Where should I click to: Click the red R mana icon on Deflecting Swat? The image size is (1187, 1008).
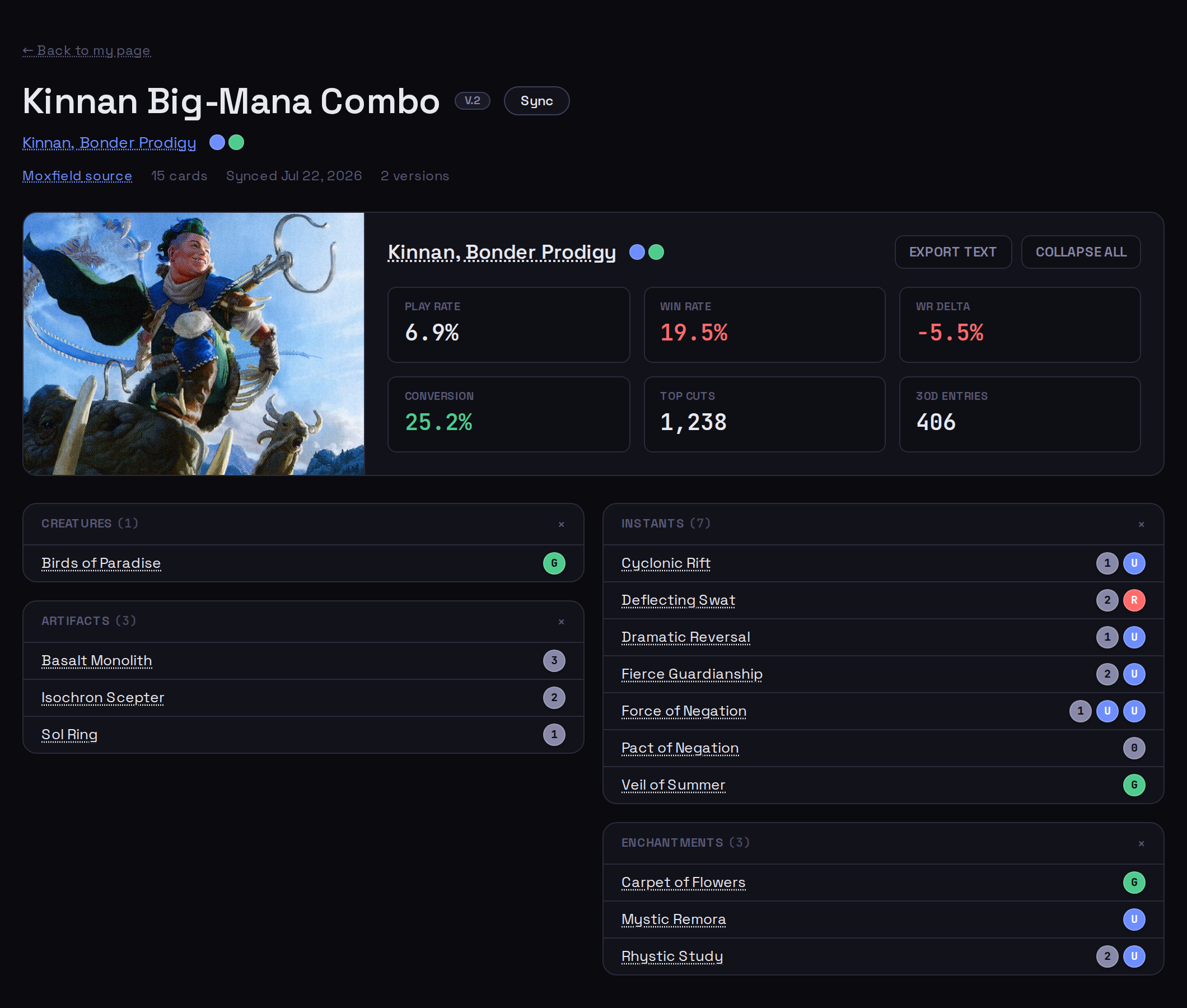(x=1134, y=600)
